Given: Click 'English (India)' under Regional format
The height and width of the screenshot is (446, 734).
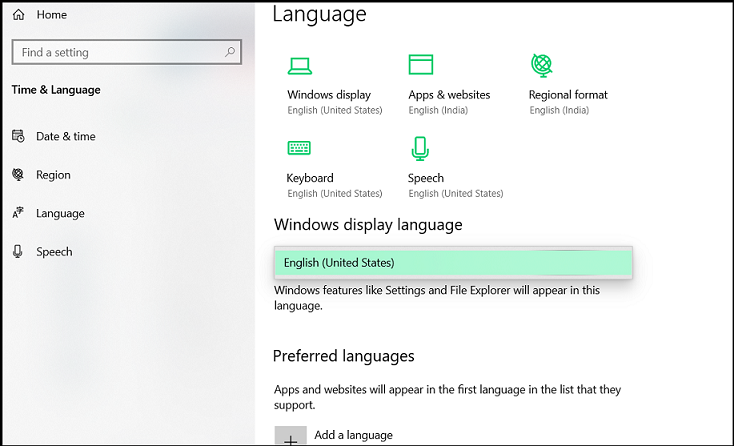Looking at the screenshot, I should click(x=559, y=110).
